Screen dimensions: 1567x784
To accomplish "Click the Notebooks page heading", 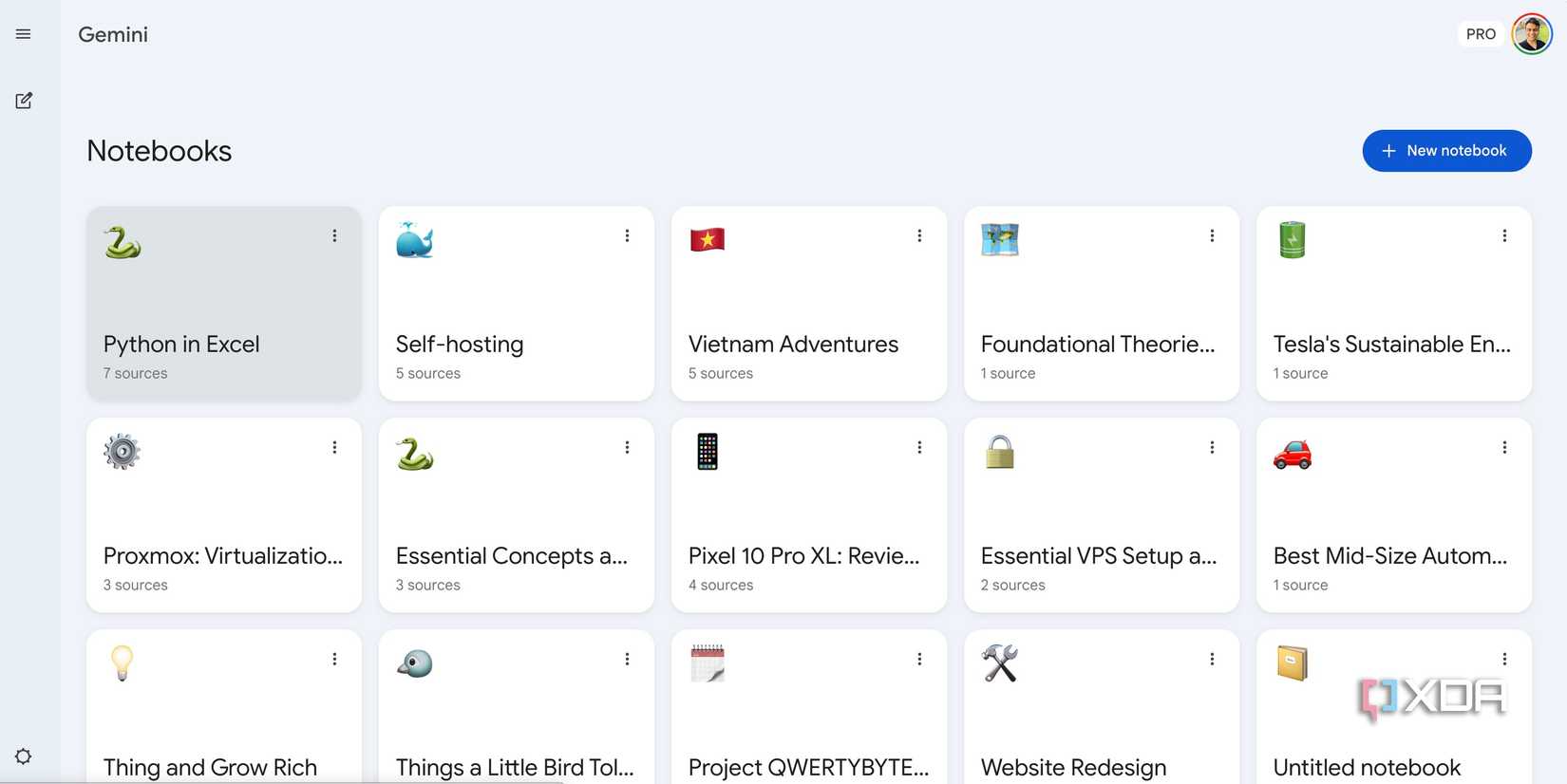I will click(x=160, y=151).
